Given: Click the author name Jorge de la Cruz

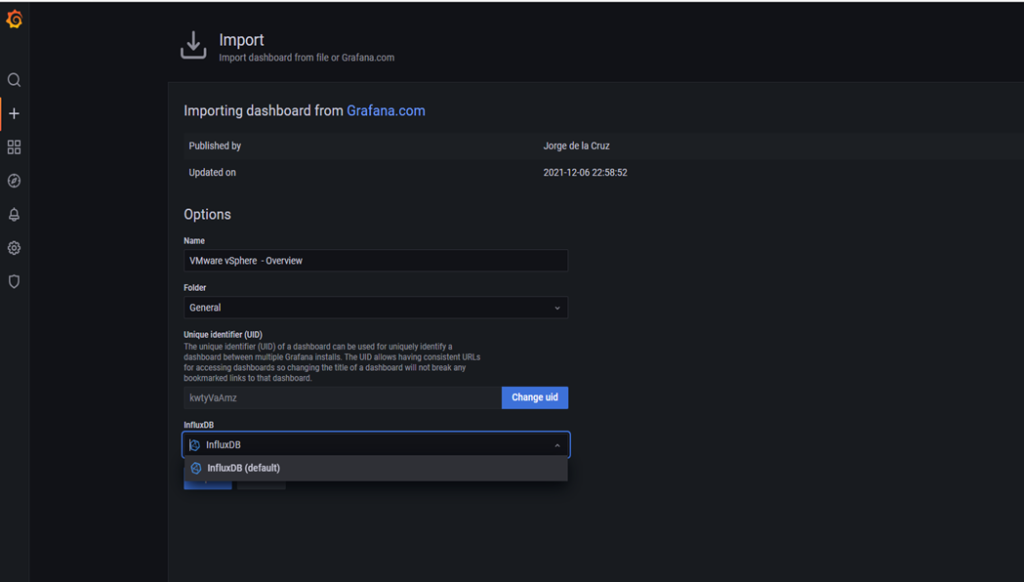Looking at the screenshot, I should 576,146.
